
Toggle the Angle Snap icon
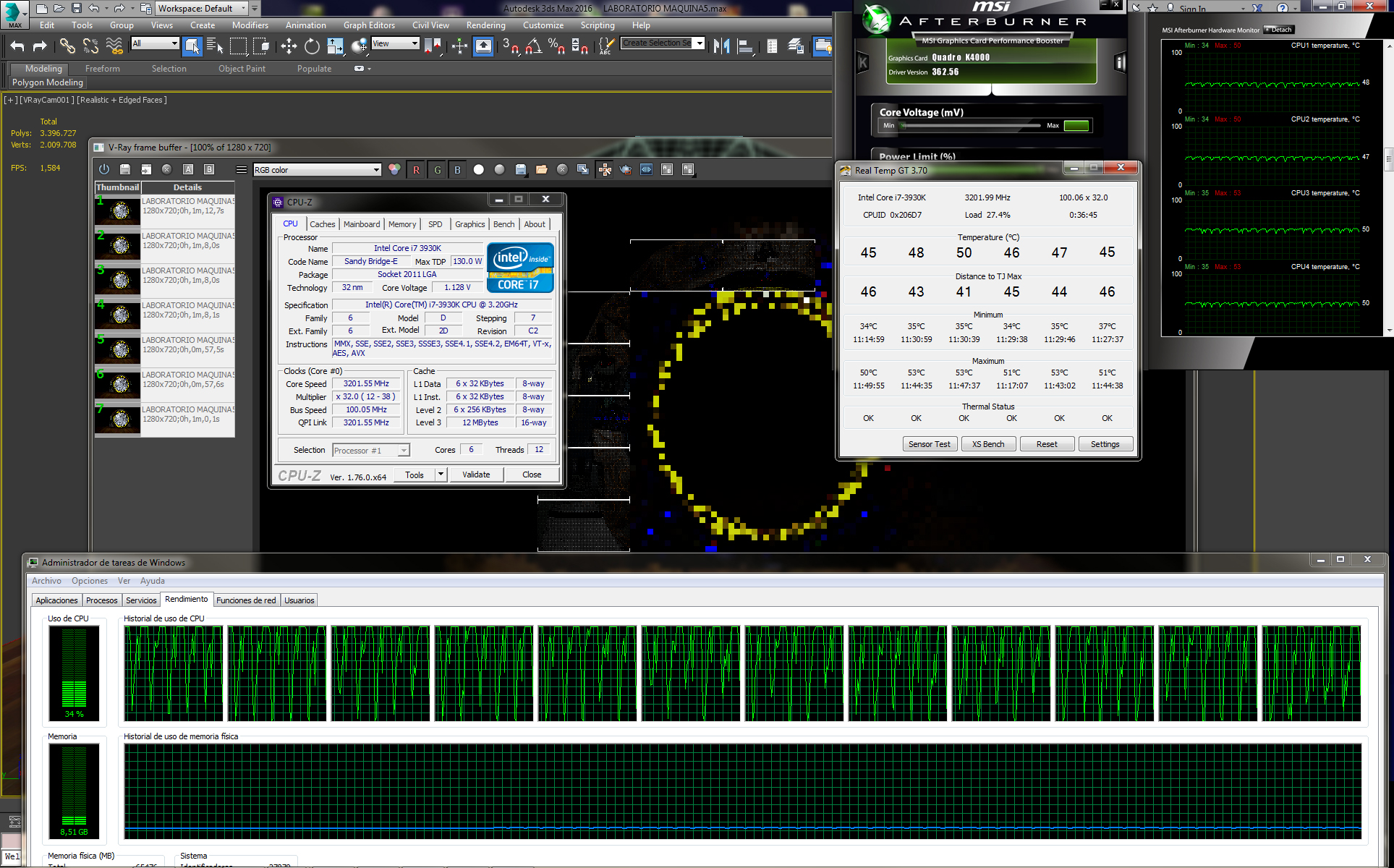[x=534, y=46]
